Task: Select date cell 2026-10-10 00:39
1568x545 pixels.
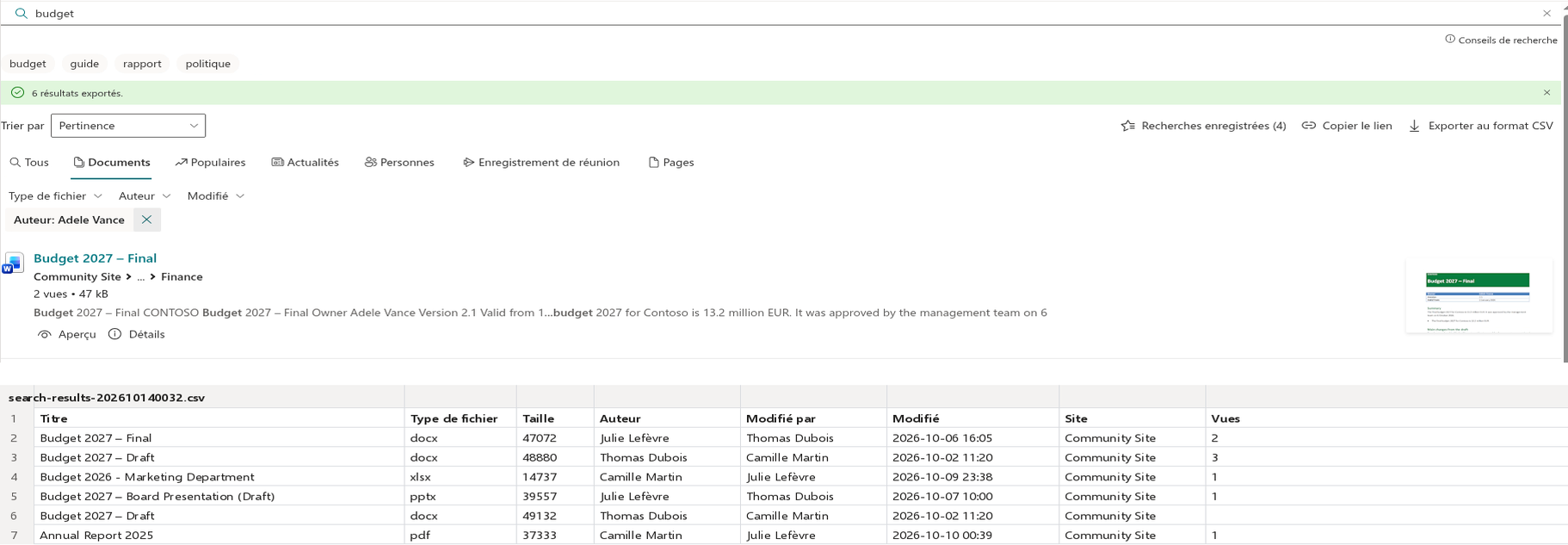Action: pos(972,535)
